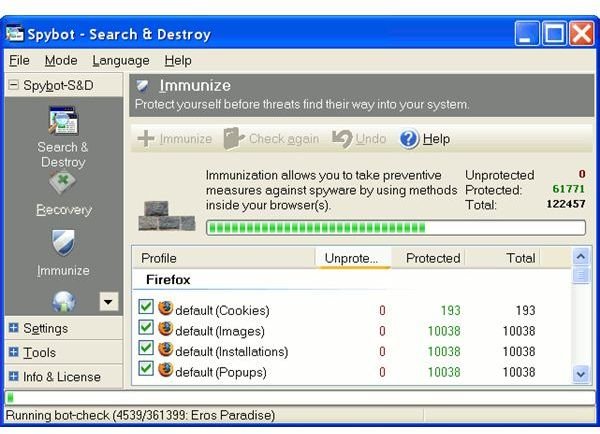Collapse the Spybot-S&D sidebar section
Viewport: 600px width, 434px height.
(13, 85)
